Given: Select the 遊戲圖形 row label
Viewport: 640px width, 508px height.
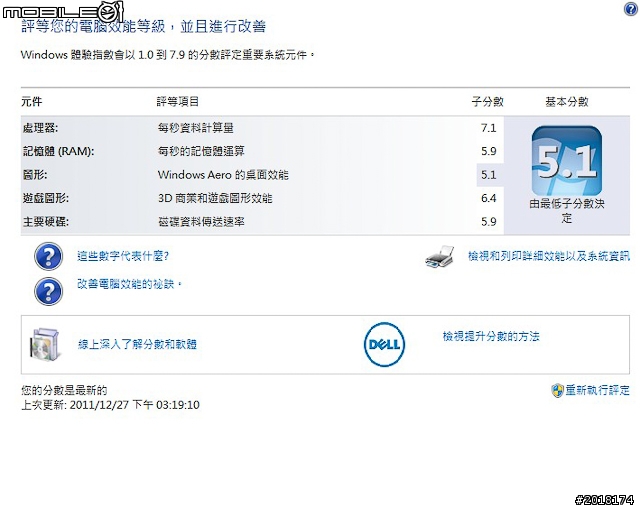Looking at the screenshot, I should [46, 198].
